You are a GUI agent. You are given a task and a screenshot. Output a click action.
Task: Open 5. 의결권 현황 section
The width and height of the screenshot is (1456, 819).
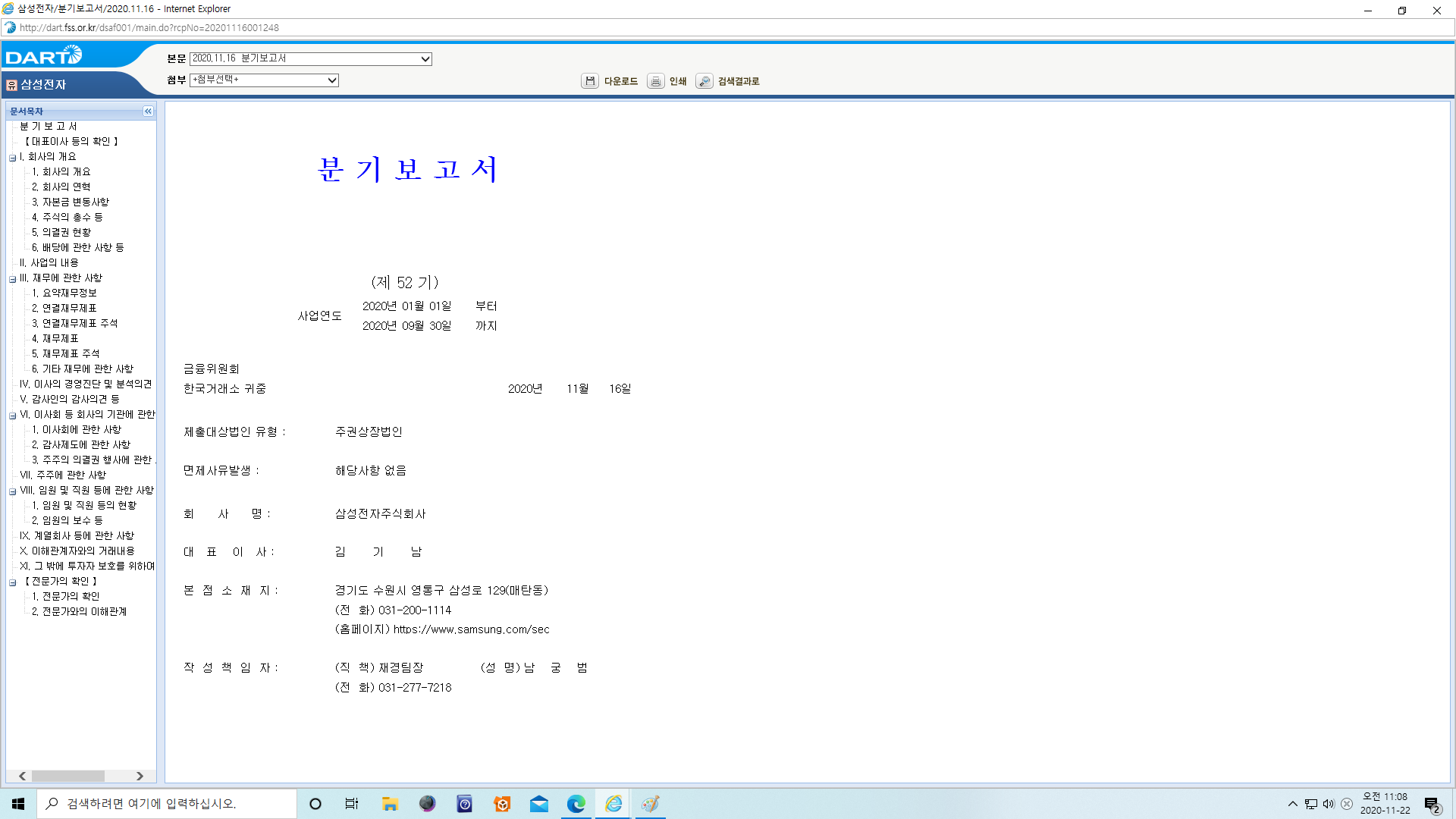[61, 233]
